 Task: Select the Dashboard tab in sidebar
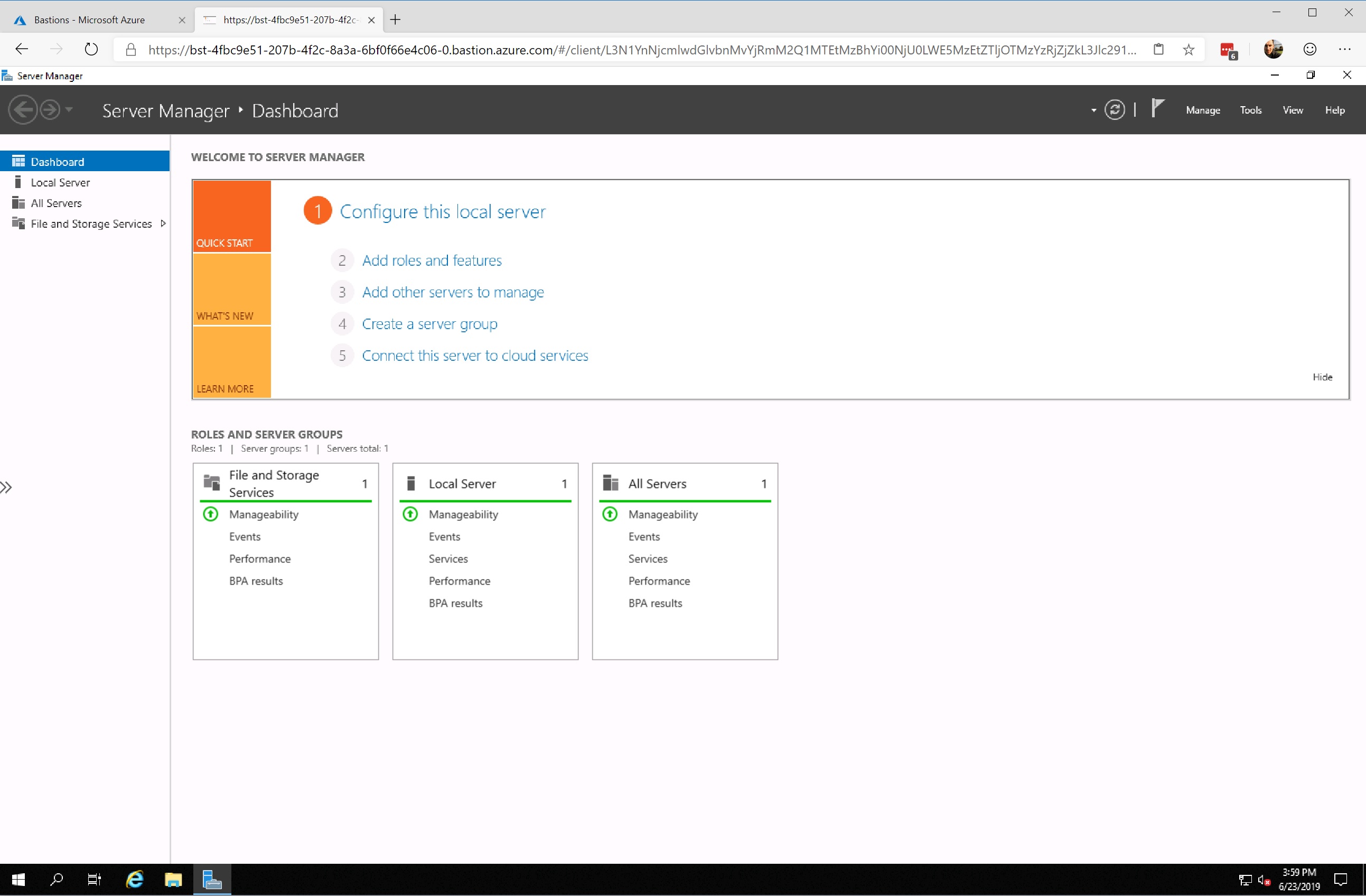click(56, 161)
